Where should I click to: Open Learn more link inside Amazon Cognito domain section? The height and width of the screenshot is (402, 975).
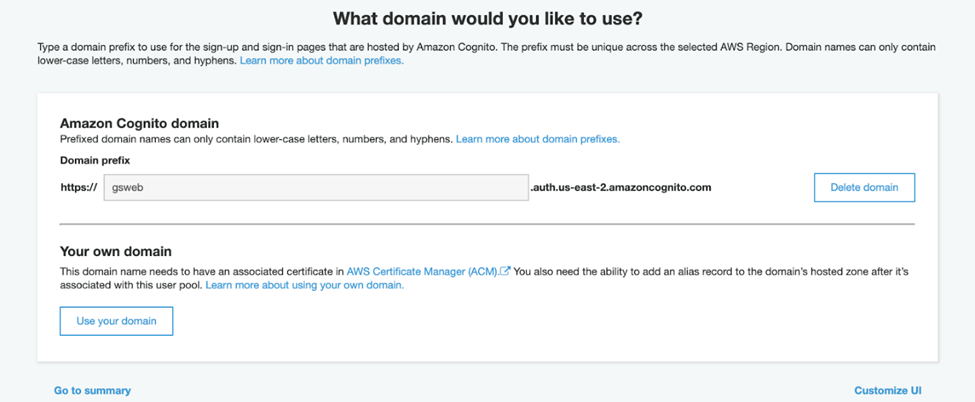(538, 139)
